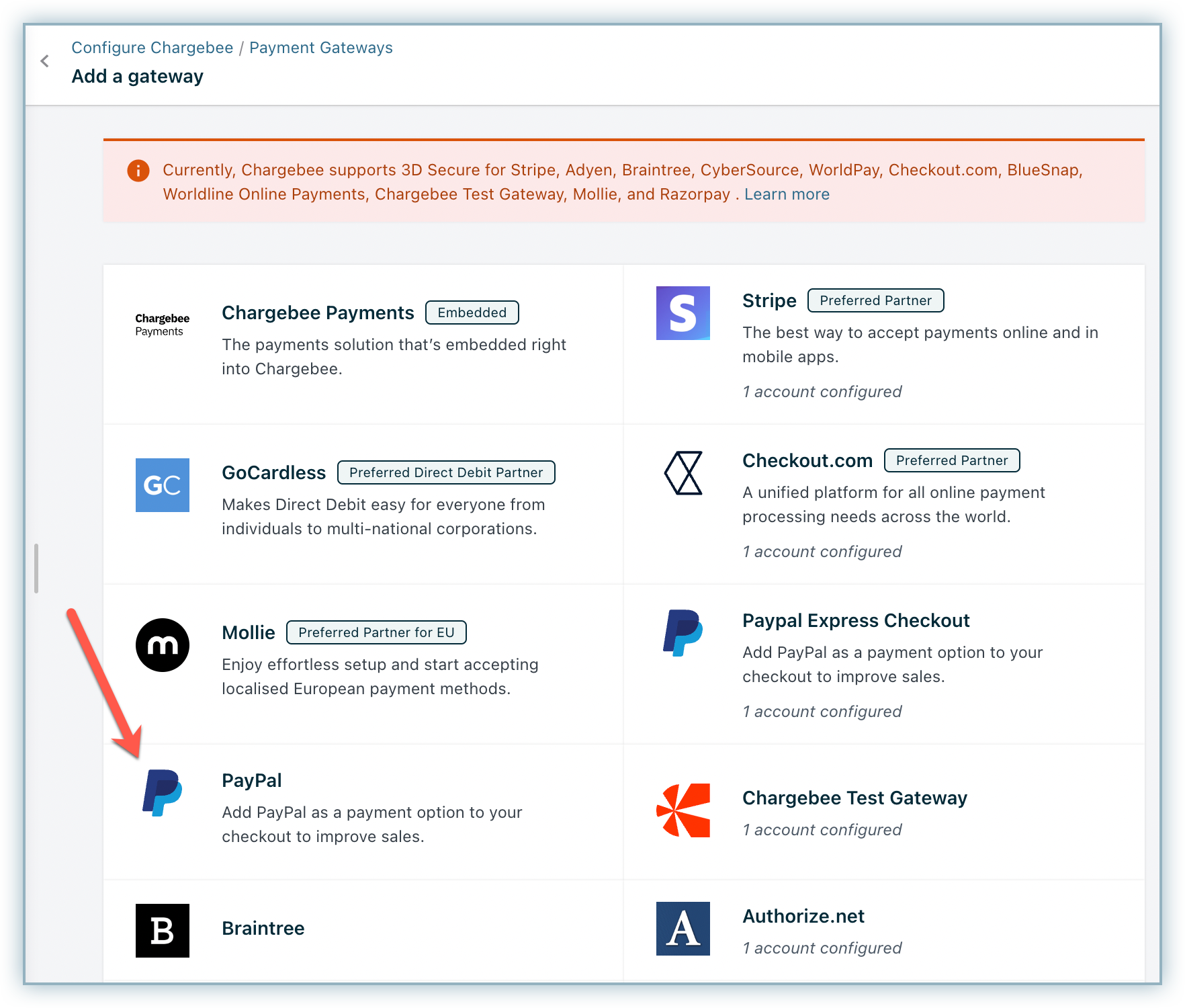This screenshot has width=1185, height=1008.
Task: Click the Paypal Express Checkout logo
Action: pos(683,633)
